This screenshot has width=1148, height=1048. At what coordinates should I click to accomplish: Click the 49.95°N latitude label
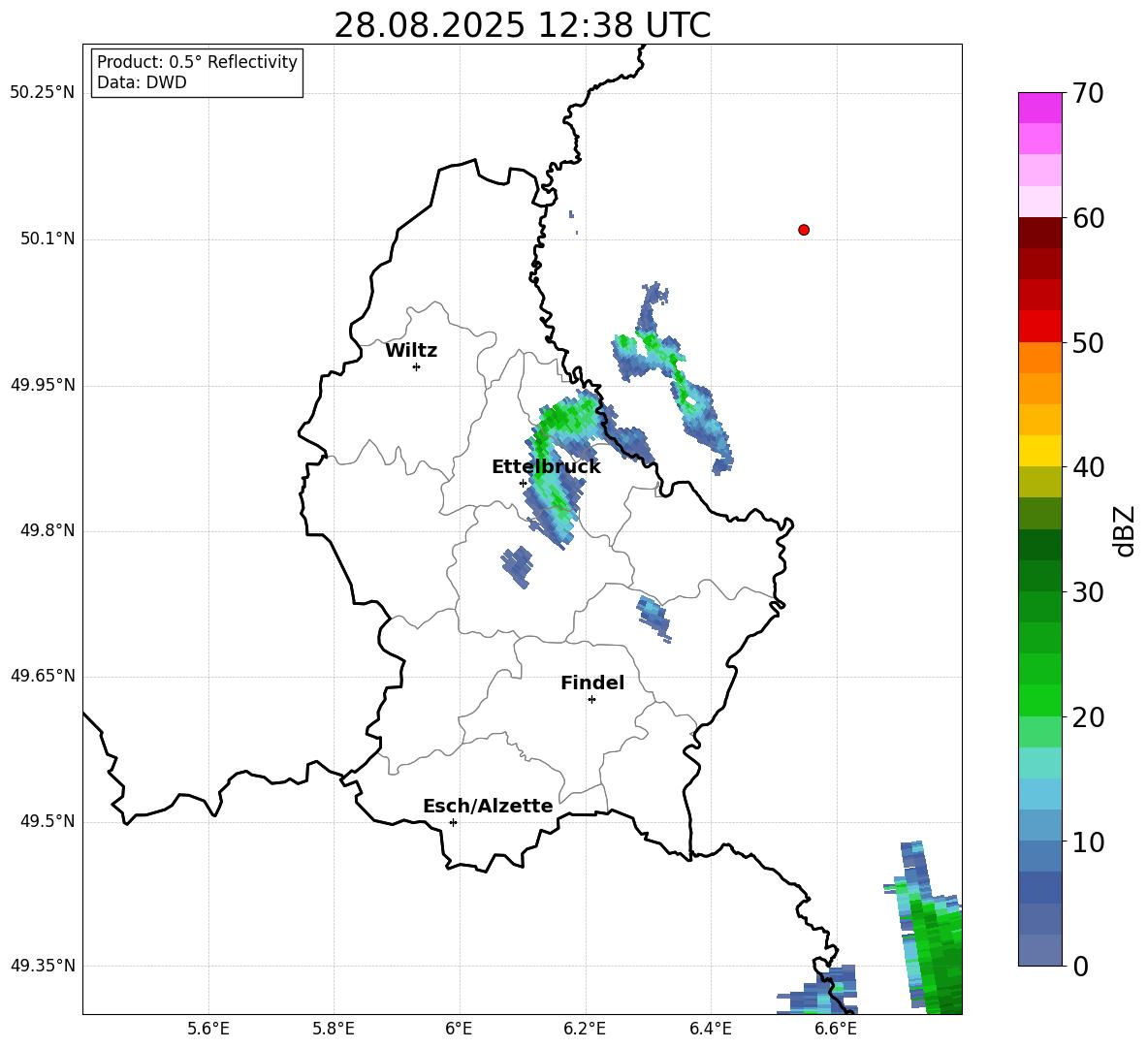[42, 385]
